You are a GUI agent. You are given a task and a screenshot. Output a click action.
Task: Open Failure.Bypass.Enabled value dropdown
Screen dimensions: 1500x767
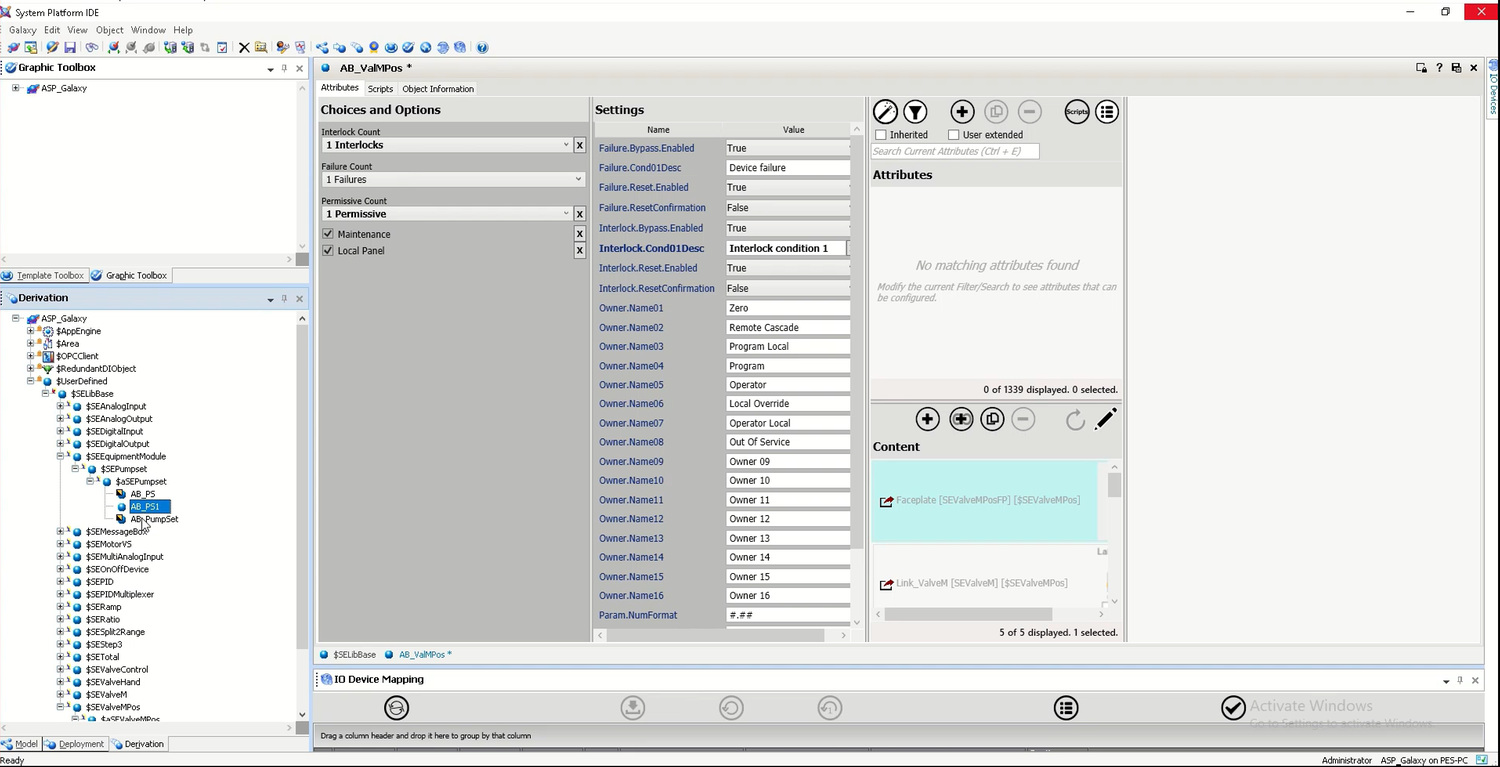click(x=788, y=148)
